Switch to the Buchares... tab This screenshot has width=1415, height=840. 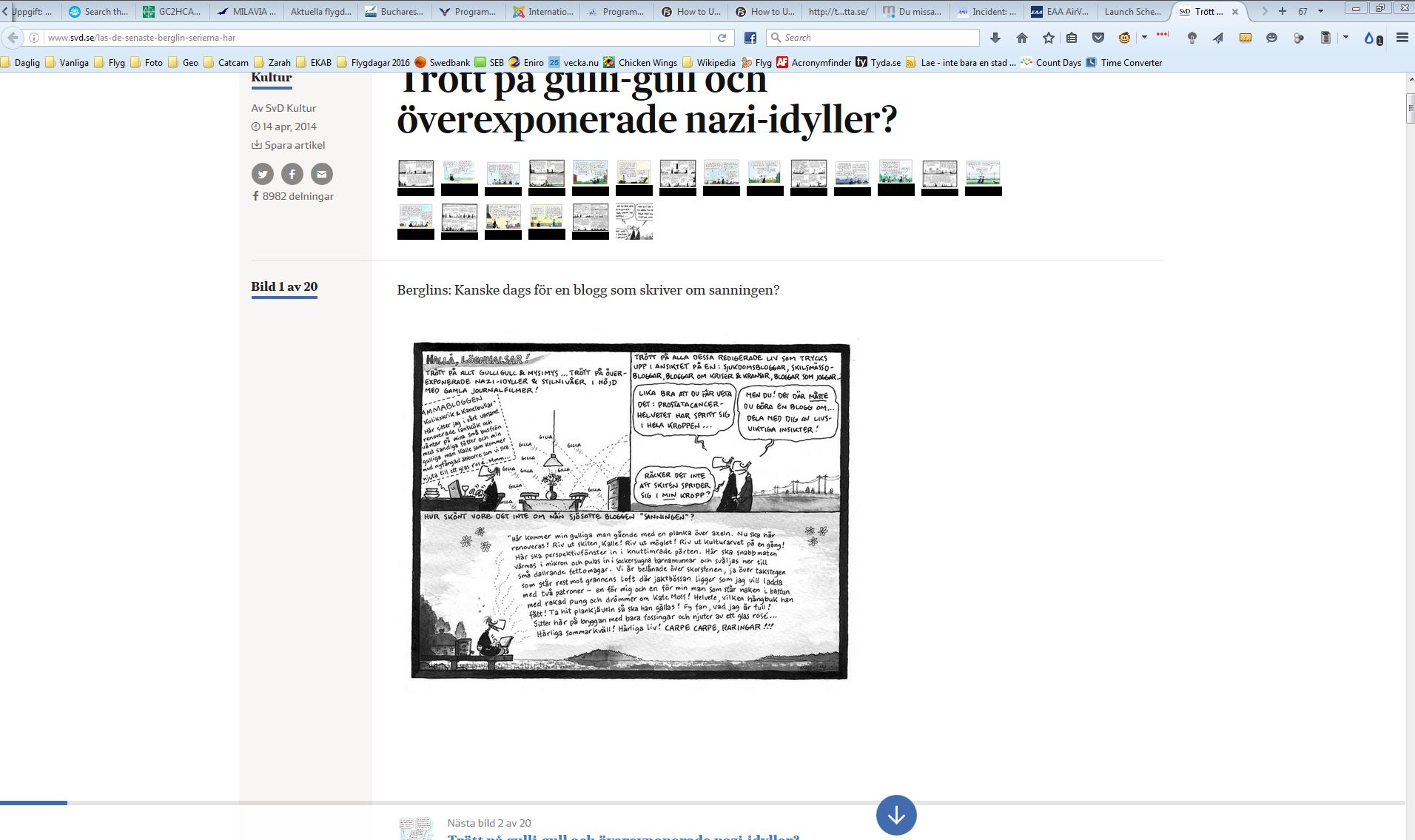[x=395, y=11]
